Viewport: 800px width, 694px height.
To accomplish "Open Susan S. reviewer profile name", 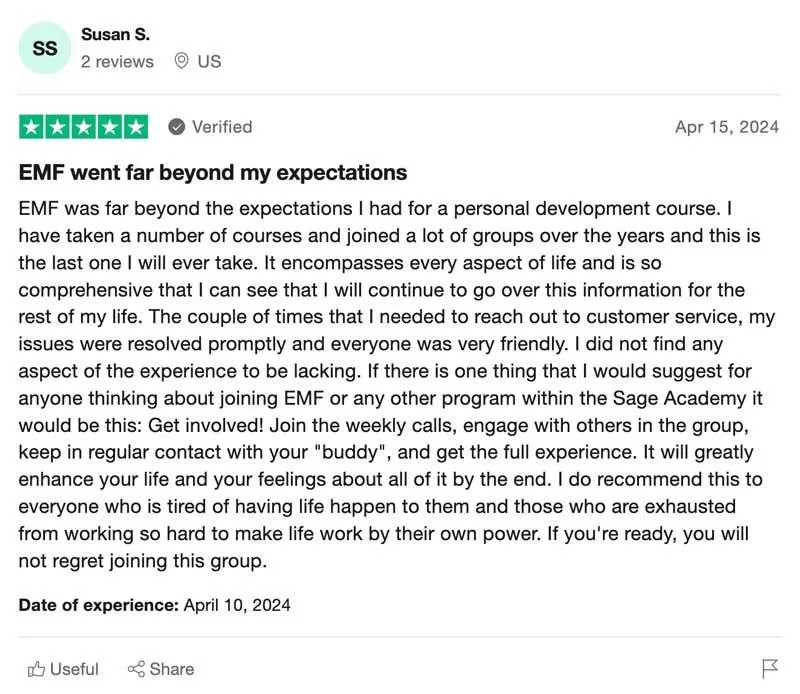I will coord(115,34).
